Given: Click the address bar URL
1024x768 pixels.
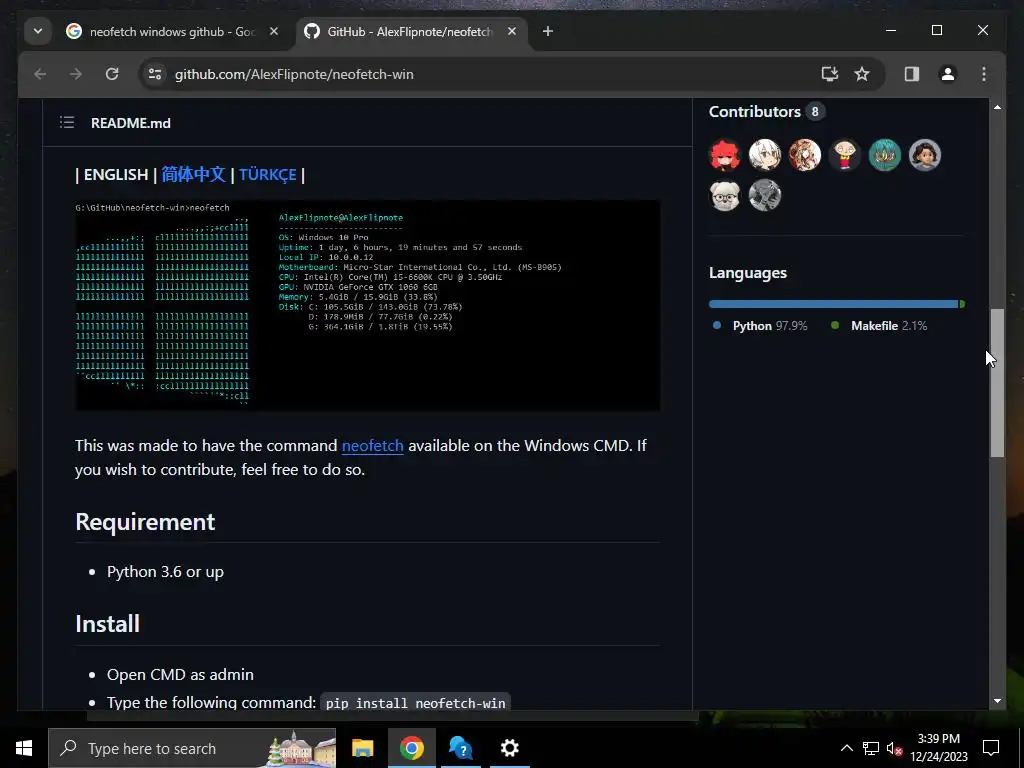Looking at the screenshot, I should [x=294, y=74].
